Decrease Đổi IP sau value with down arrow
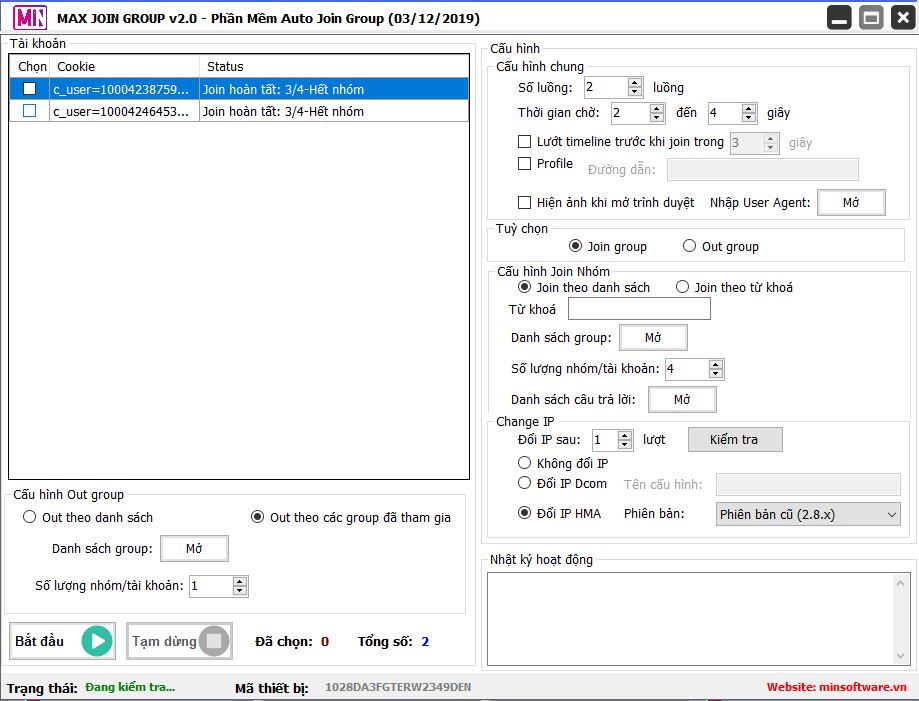The height and width of the screenshot is (701, 919). [625, 444]
